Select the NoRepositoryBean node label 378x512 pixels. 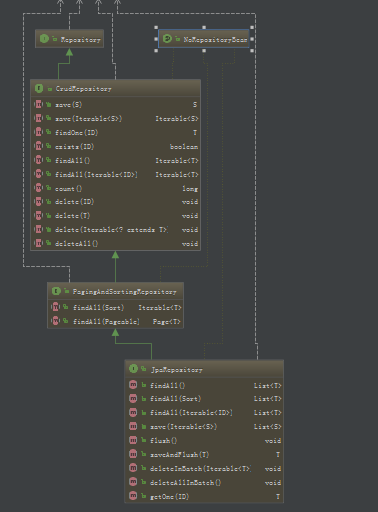pos(215,39)
